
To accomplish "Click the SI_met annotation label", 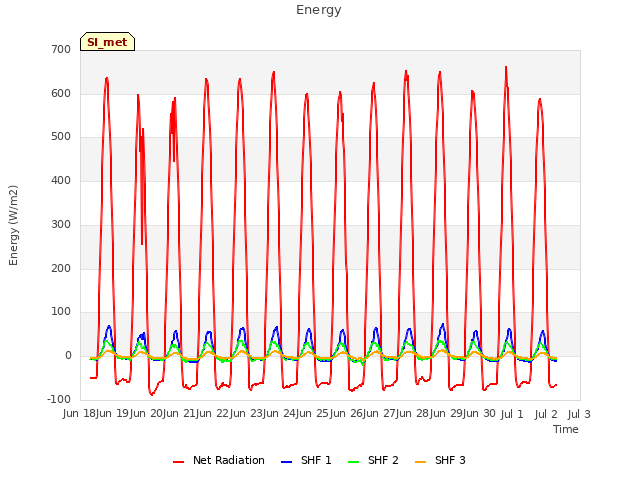I will 107,42.
